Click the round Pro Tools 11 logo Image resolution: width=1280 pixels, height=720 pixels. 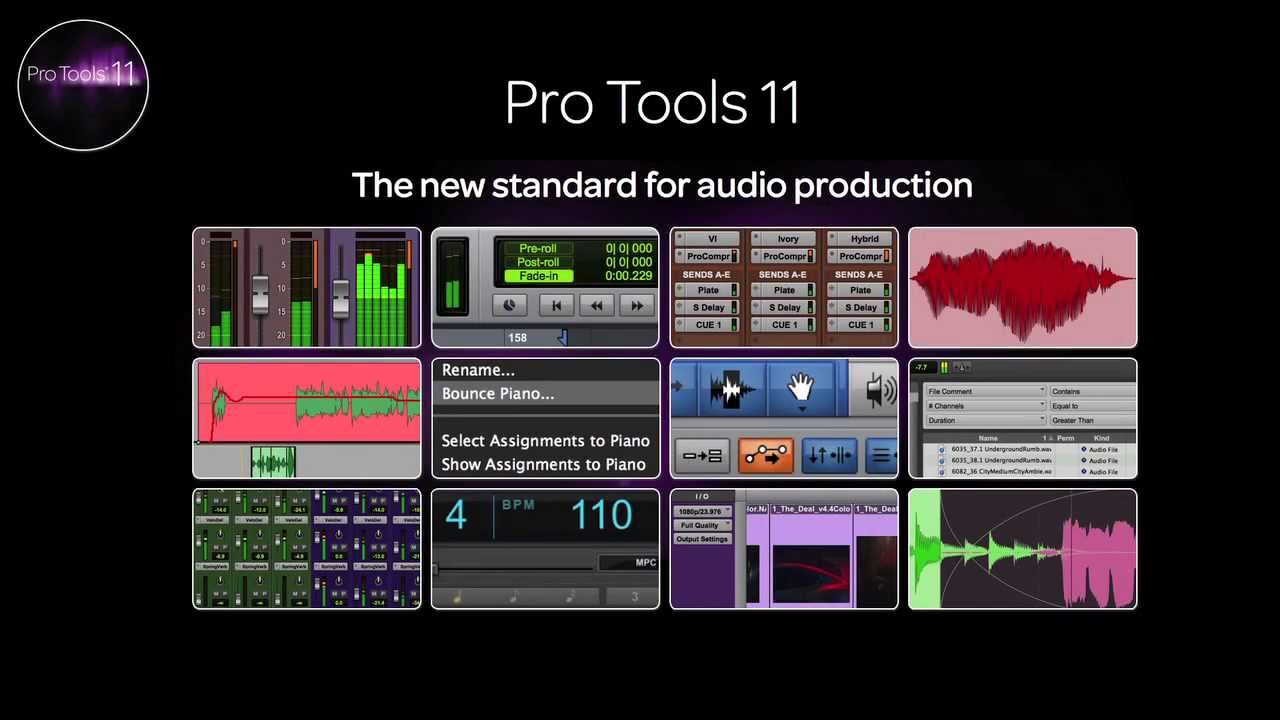coord(83,85)
